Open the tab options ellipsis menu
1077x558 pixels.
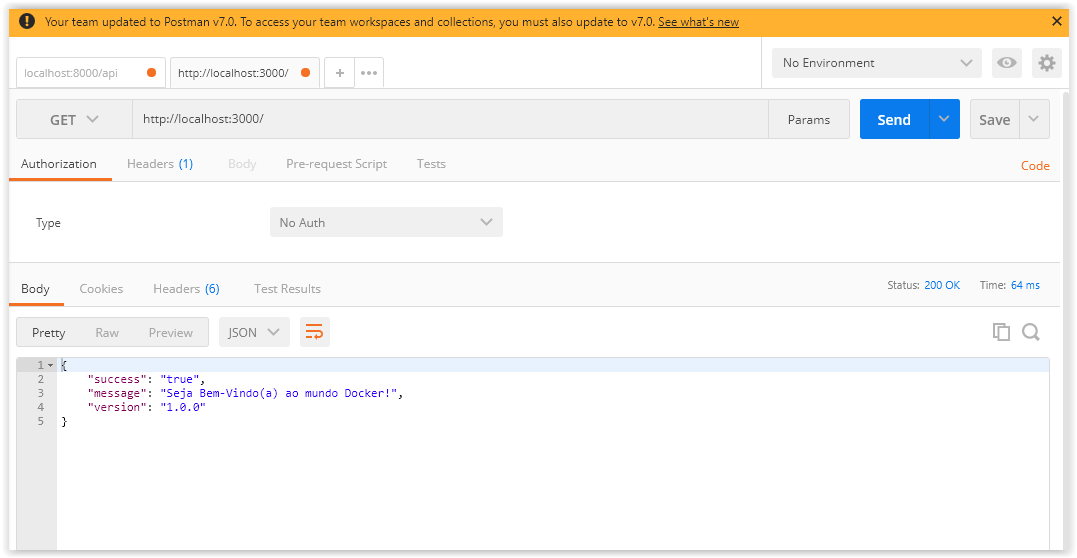369,73
